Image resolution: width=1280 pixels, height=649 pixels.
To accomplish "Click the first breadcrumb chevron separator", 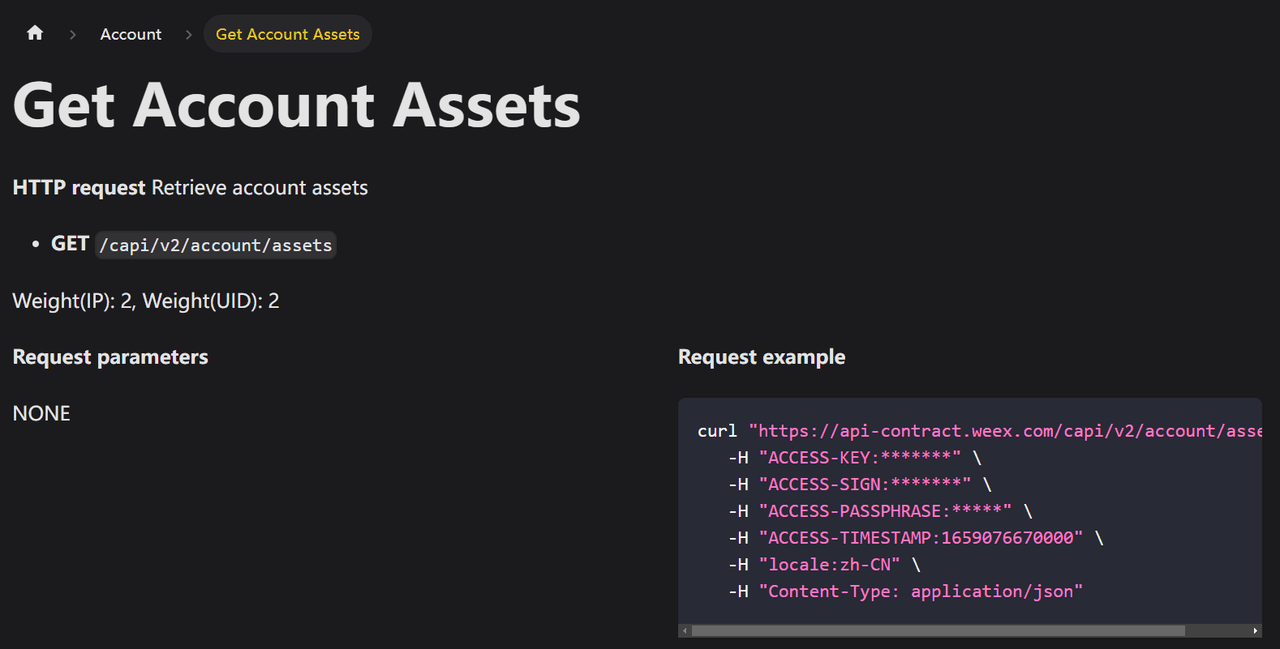I will 72,33.
